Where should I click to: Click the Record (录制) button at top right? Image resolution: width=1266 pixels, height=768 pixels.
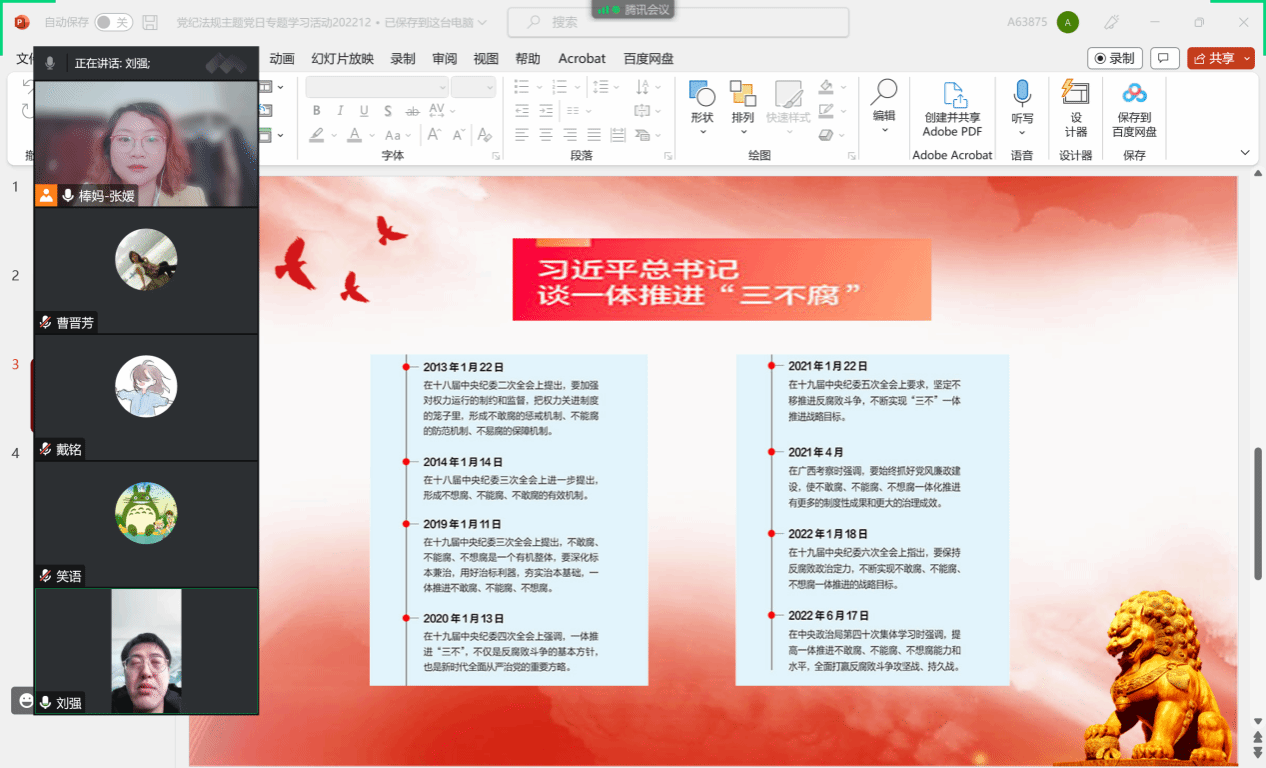click(1115, 59)
